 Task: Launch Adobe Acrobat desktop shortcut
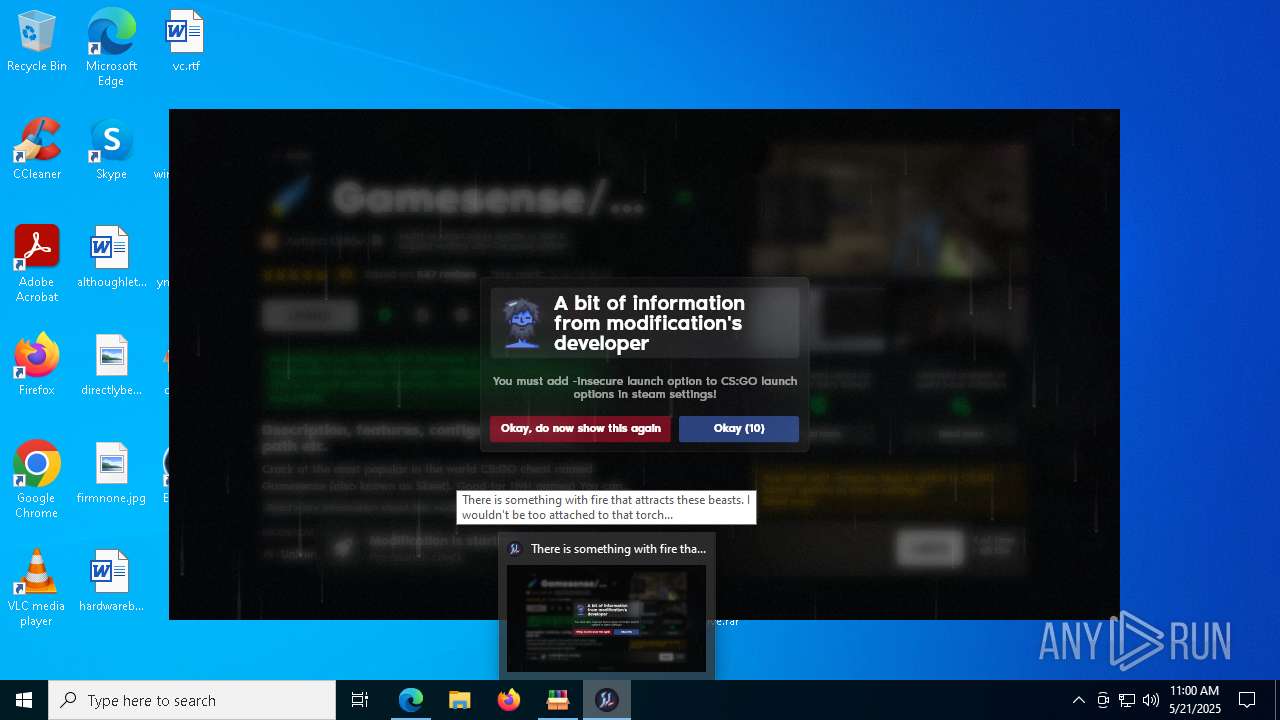[x=37, y=264]
